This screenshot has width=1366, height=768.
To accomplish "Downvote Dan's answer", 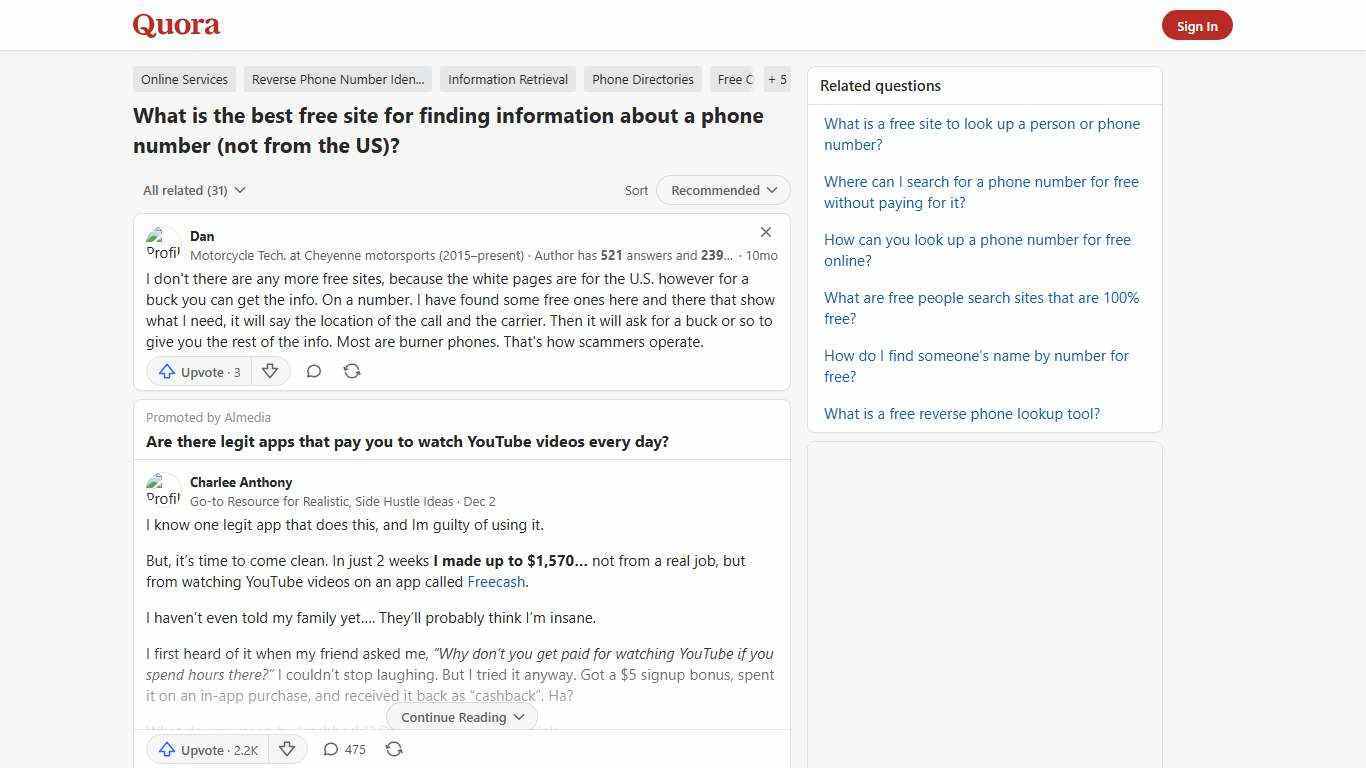I will [x=270, y=371].
